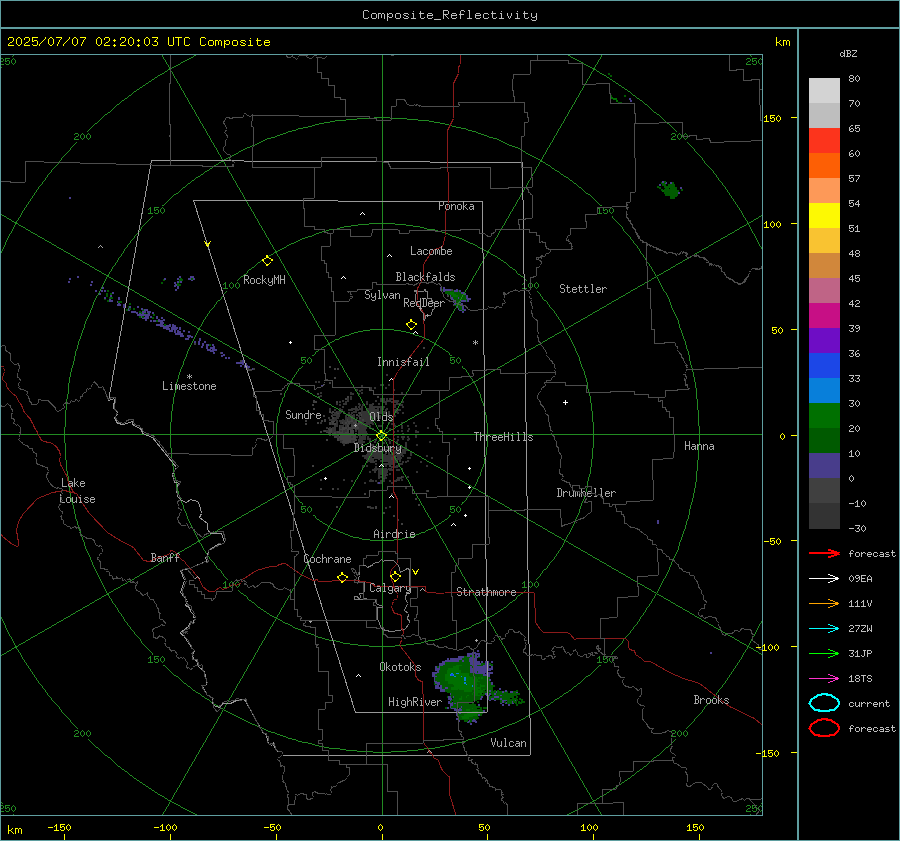Click the magenta 18TS arrow in legend
Screen dimensions: 900x841
coord(824,679)
